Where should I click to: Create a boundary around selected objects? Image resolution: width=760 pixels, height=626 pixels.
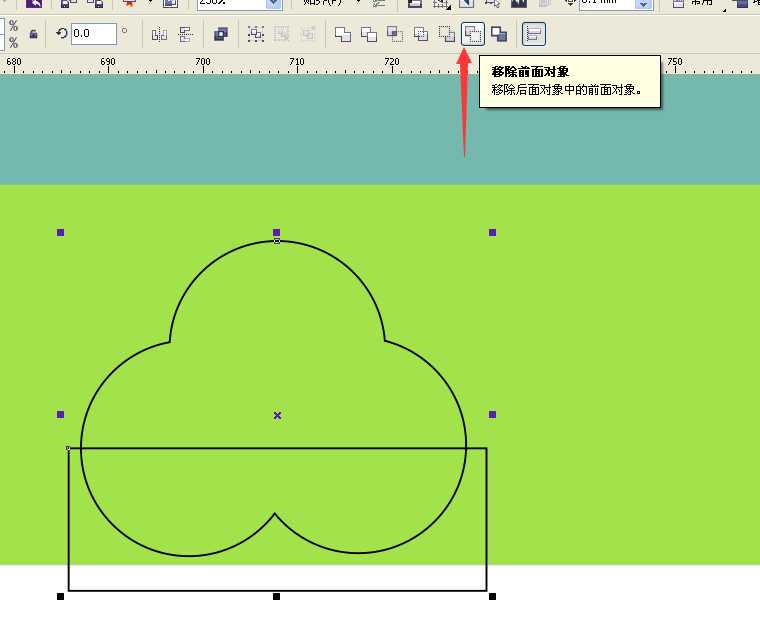tap(498, 34)
